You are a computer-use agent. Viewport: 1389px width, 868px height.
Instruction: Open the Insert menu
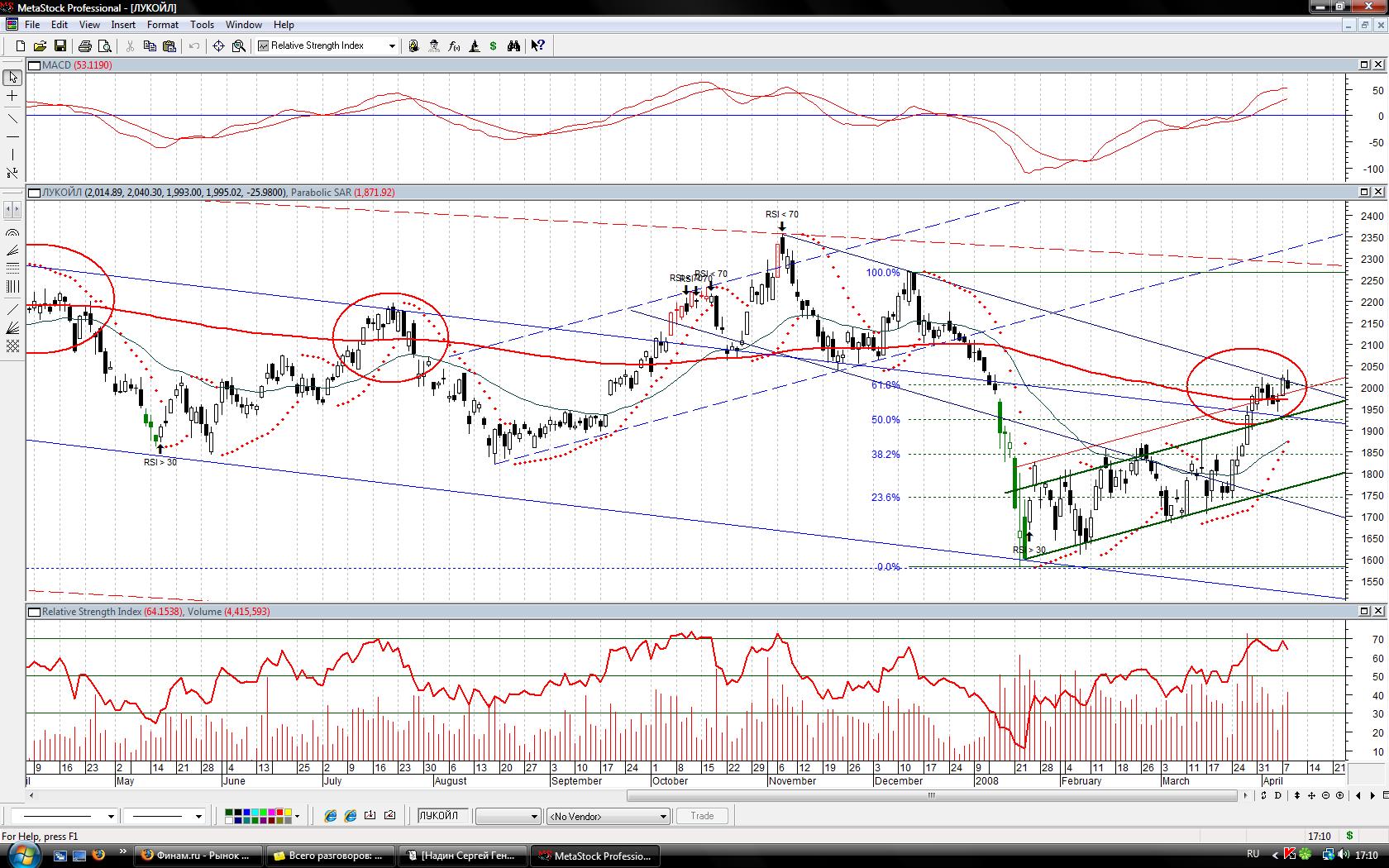pos(123,25)
